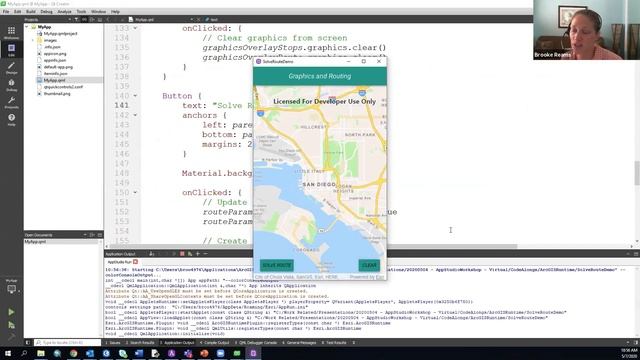Open PowerPoint from the taskbar
Screen dimensions: 640x360
pyautogui.click(x=204, y=353)
